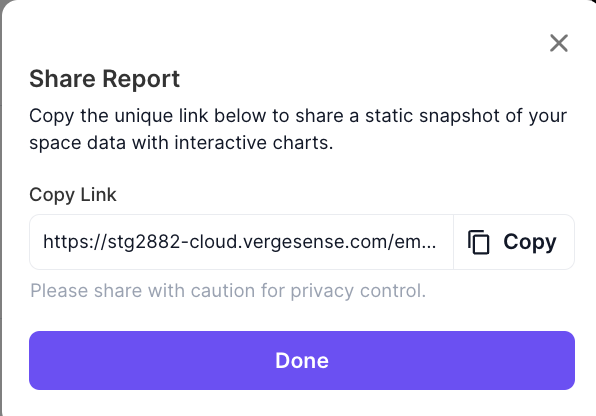The width and height of the screenshot is (596, 416).
Task: Click the word Link in Copy Link label
Action: click(x=99, y=194)
